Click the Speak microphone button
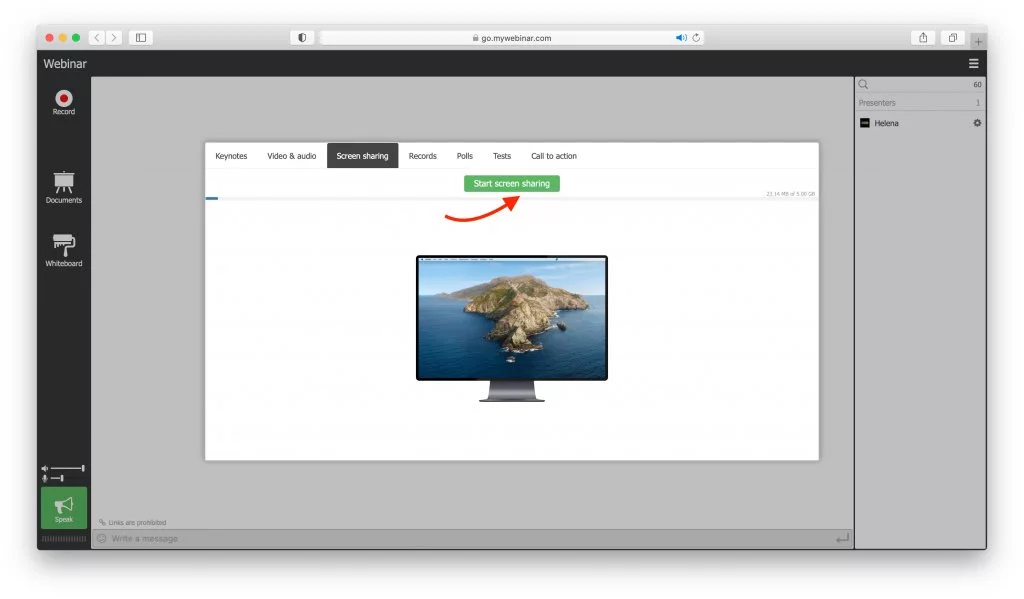Image resolution: width=1024 pixels, height=599 pixels. pyautogui.click(x=63, y=509)
